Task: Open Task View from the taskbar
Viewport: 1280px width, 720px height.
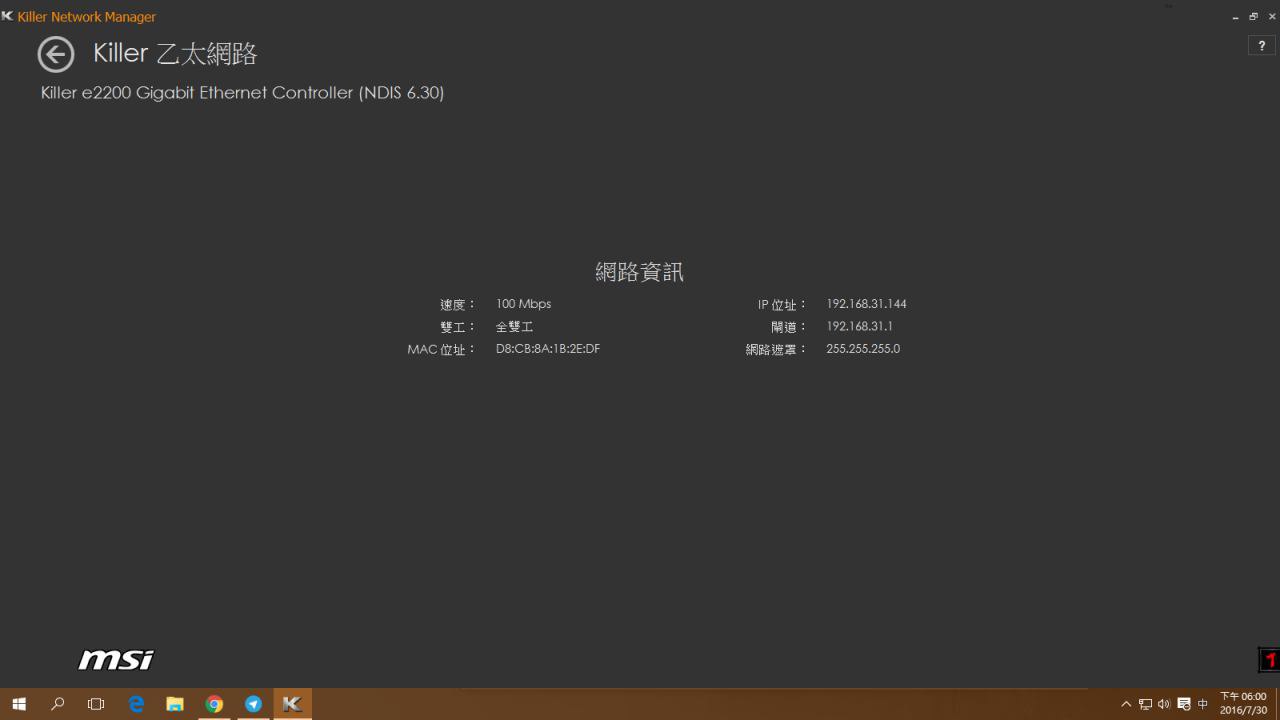Action: pyautogui.click(x=96, y=704)
